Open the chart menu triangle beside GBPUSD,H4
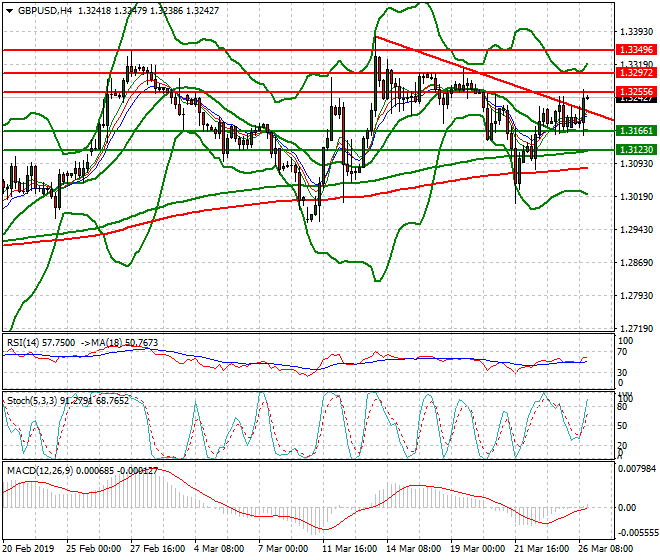The image size is (660, 560). tap(9, 11)
